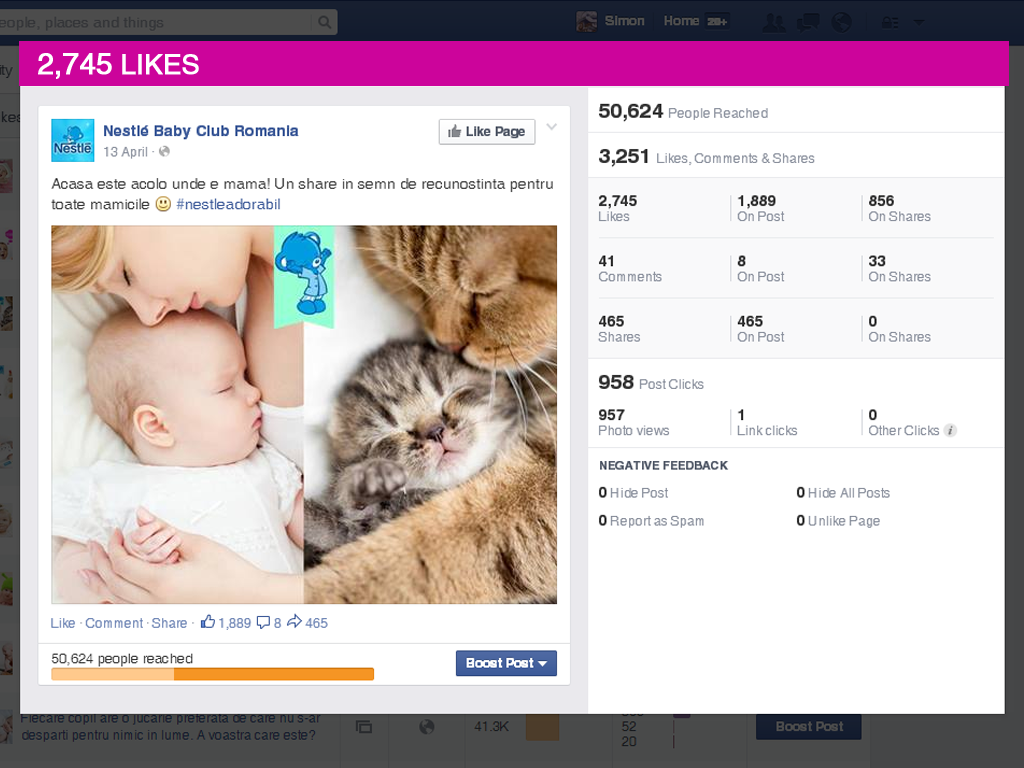Click Comment under the post
The width and height of the screenshot is (1024, 768).
pyautogui.click(x=114, y=623)
